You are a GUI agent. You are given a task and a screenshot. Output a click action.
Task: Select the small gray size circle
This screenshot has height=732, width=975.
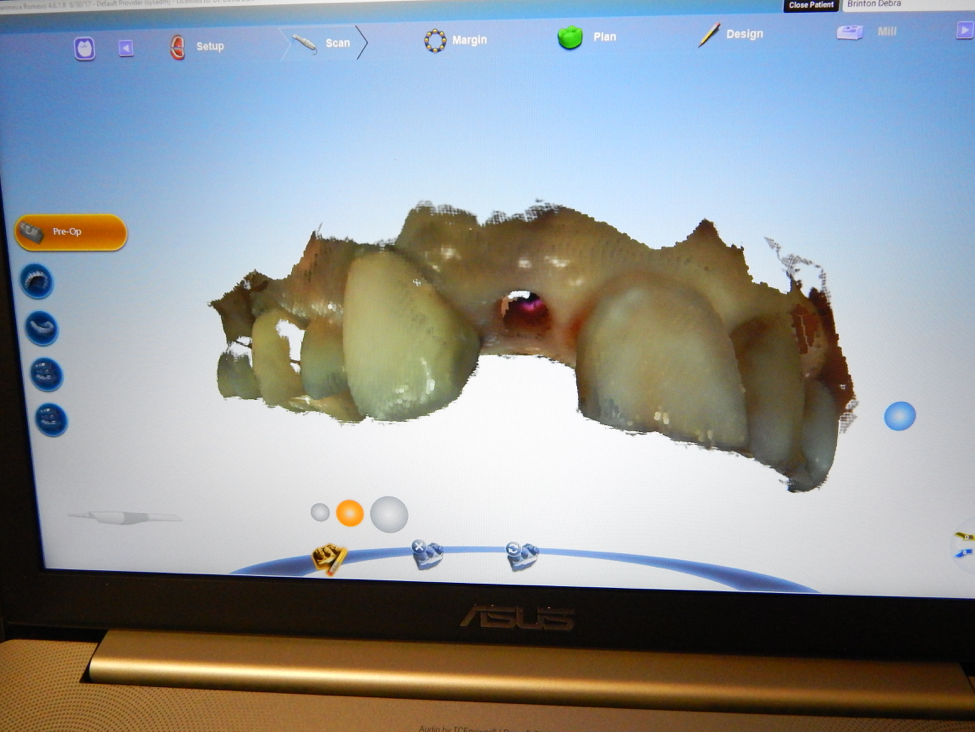[x=320, y=512]
